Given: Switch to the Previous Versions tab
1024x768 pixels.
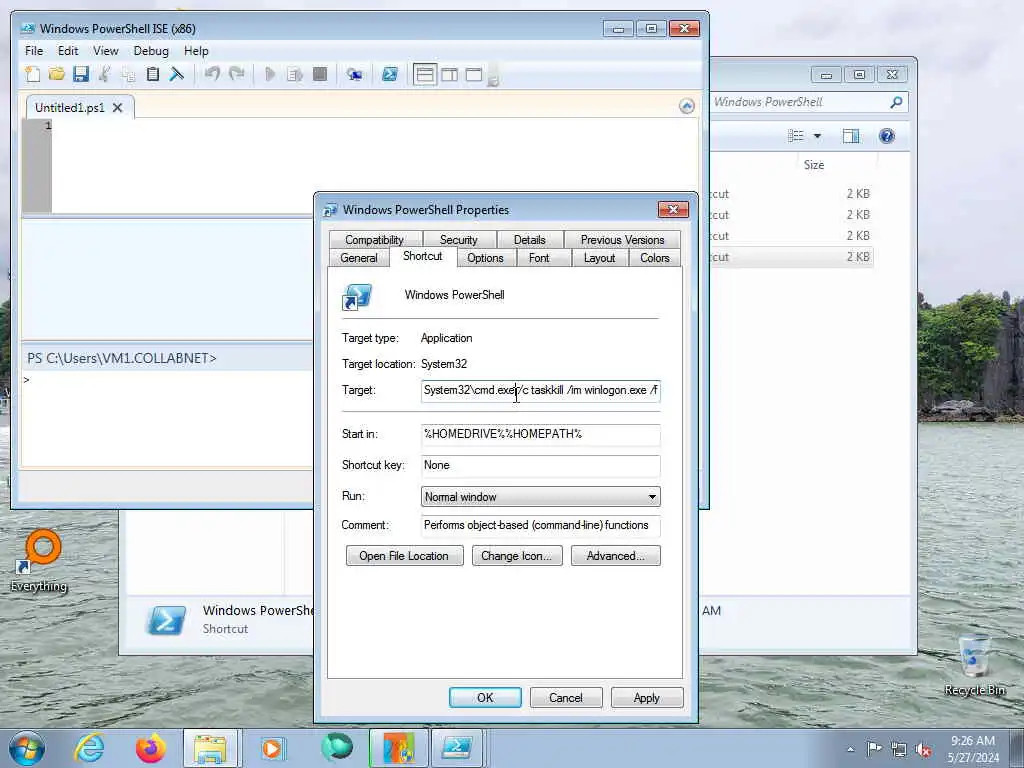Looking at the screenshot, I should tap(622, 240).
